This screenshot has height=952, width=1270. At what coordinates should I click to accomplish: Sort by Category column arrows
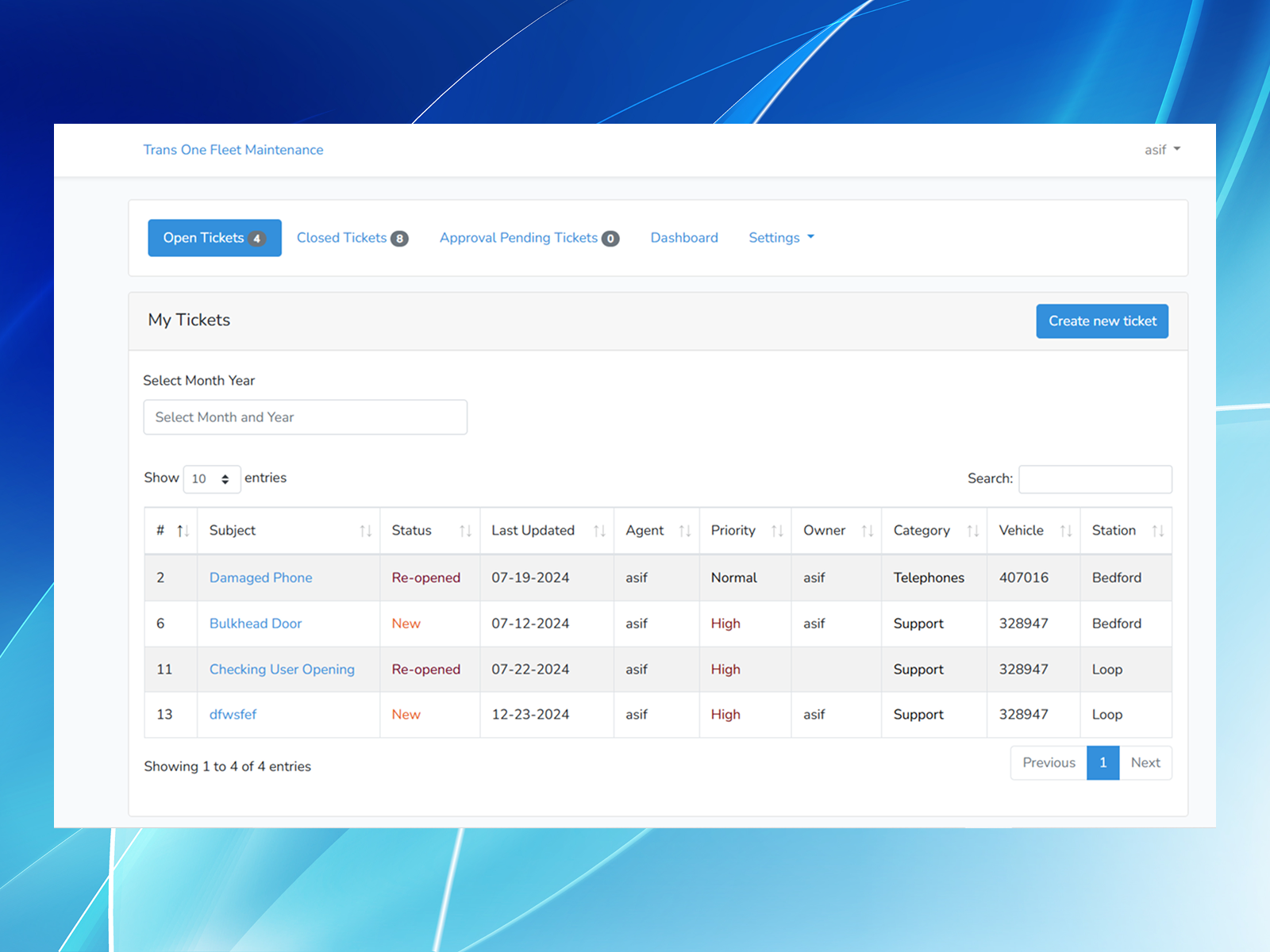coord(973,531)
